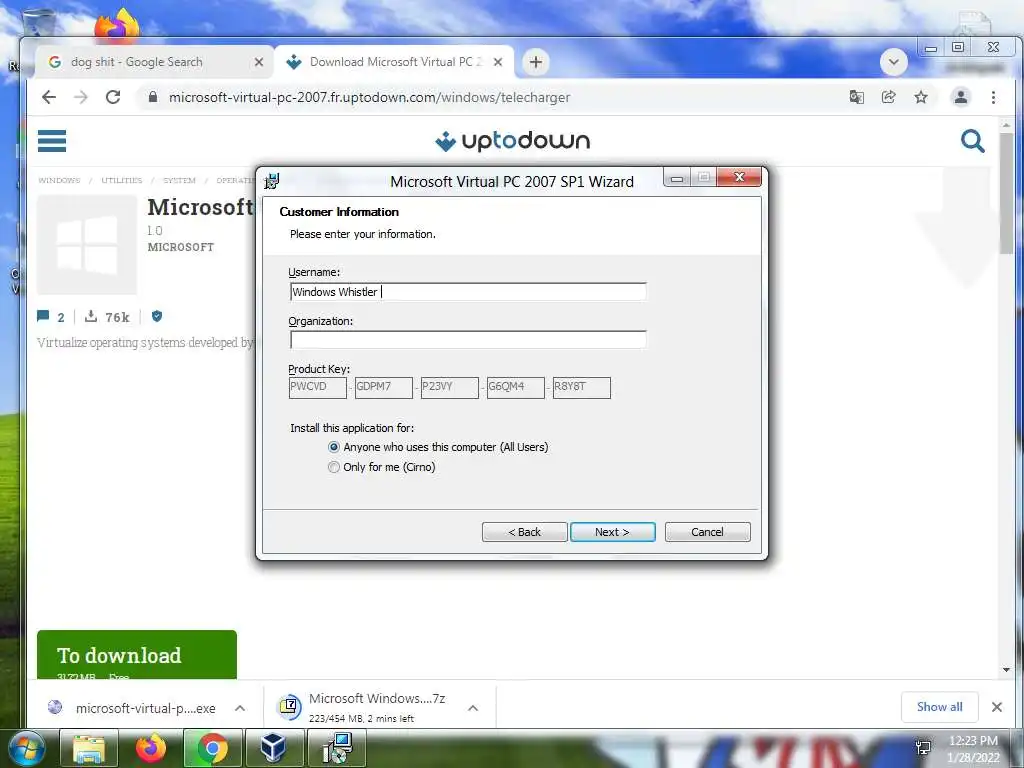The image size is (1024, 768).
Task: Go forward in browser history
Action: (81, 97)
